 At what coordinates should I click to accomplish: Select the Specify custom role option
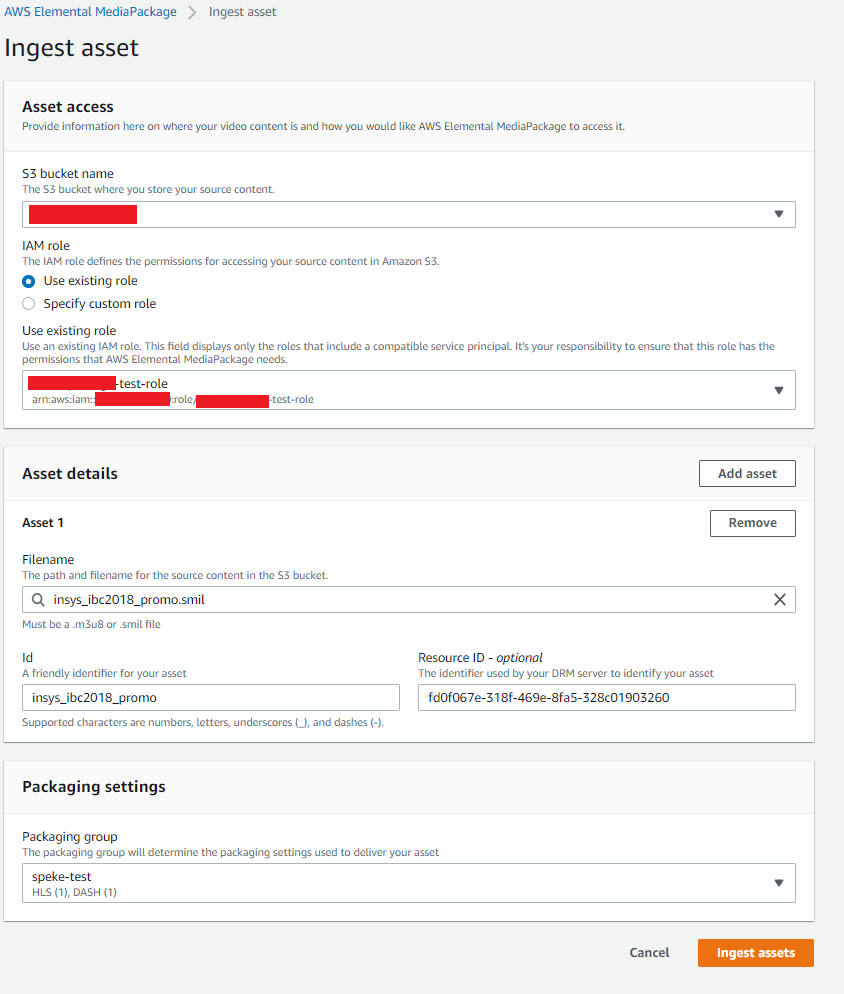click(29, 304)
